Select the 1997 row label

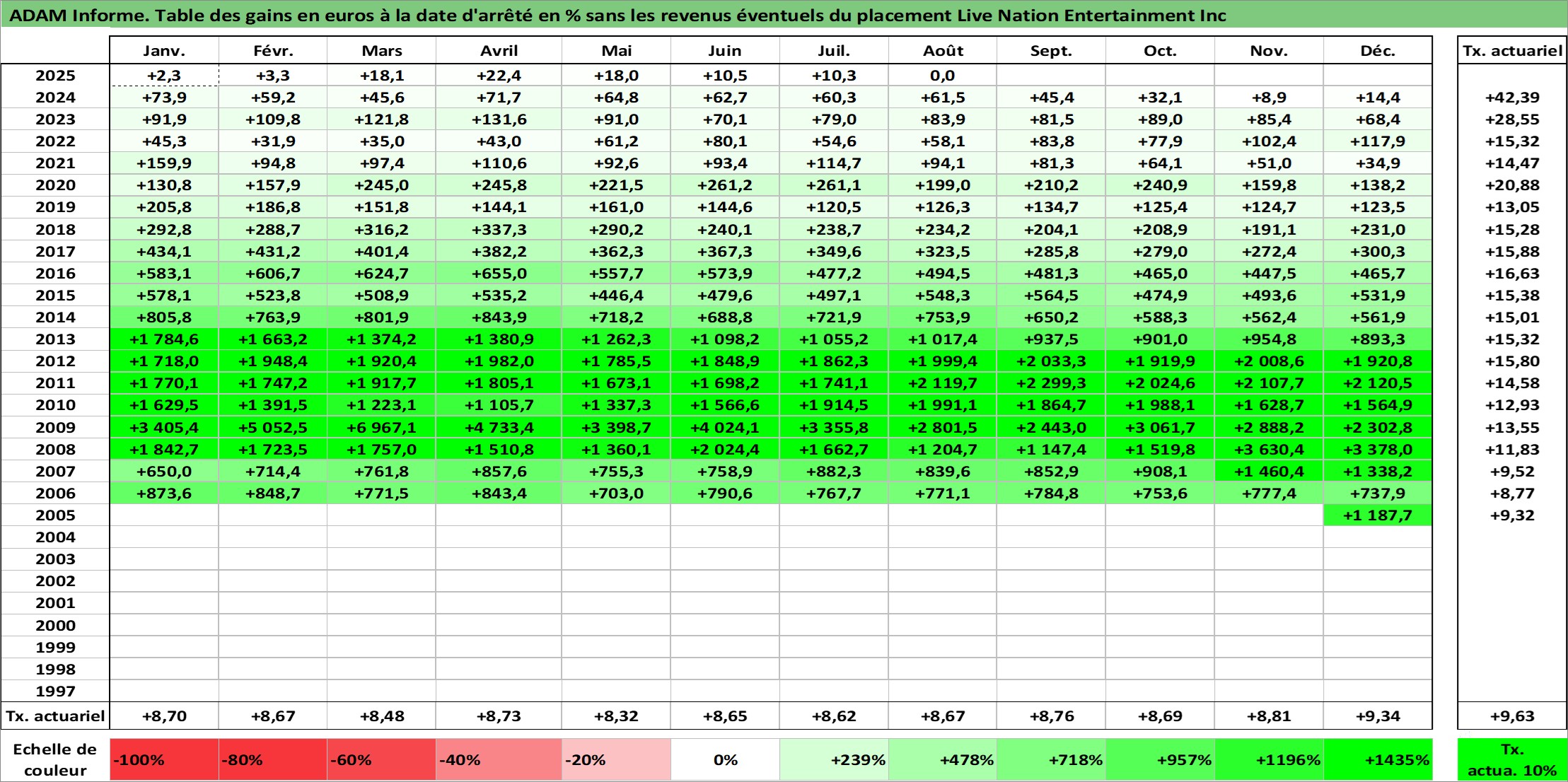coord(55,691)
